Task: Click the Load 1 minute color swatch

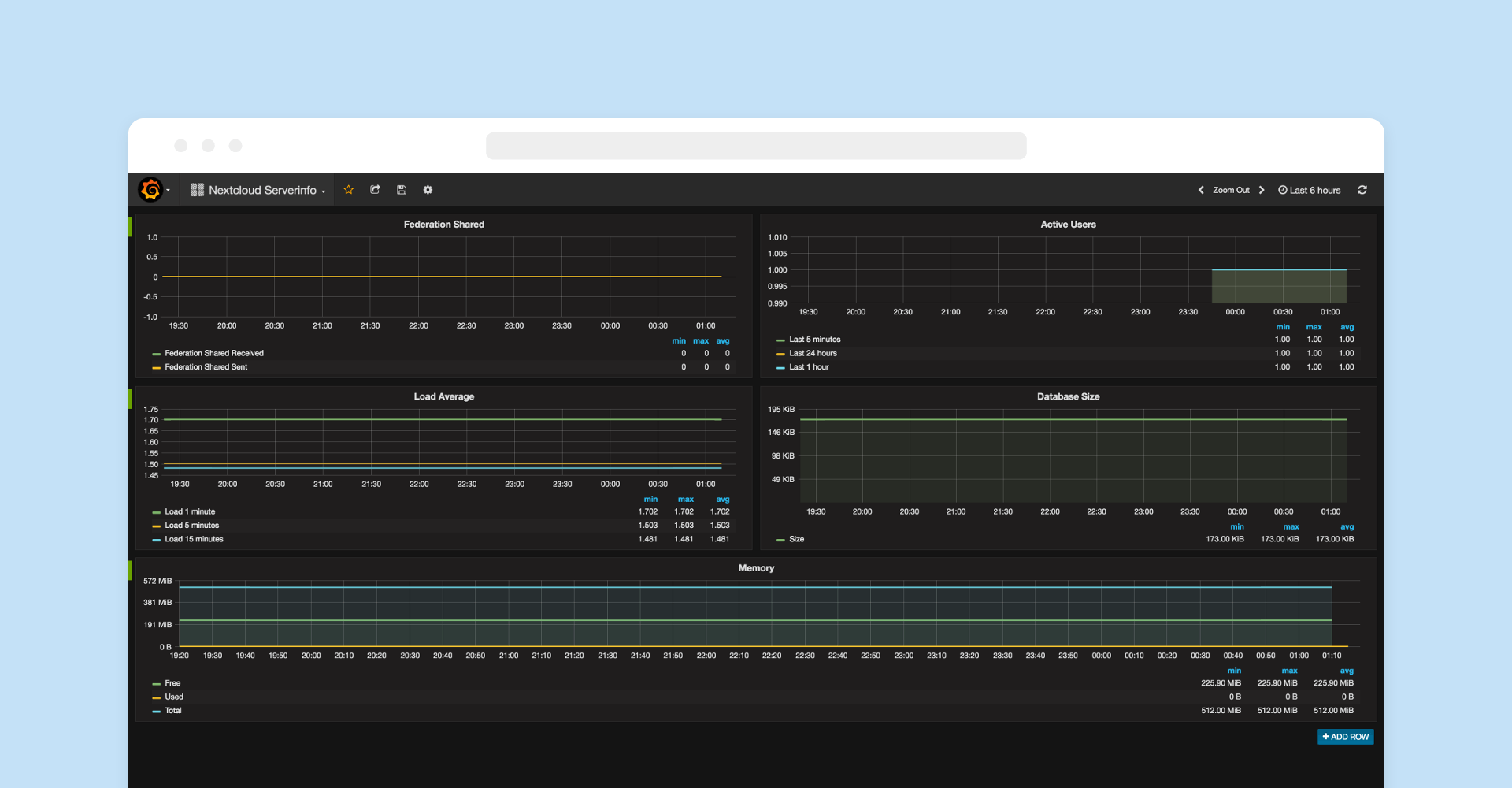Action: coord(156,512)
